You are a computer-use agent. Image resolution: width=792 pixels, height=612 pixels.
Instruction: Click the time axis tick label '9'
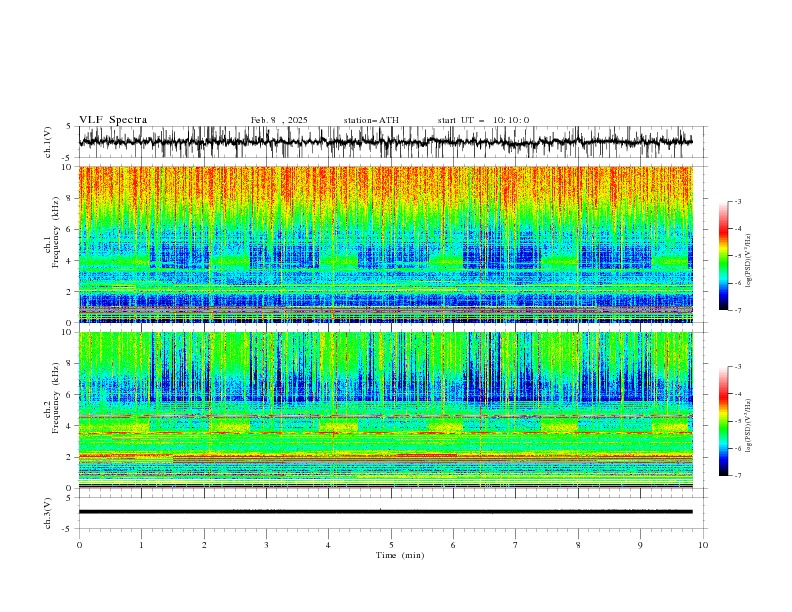coord(640,545)
